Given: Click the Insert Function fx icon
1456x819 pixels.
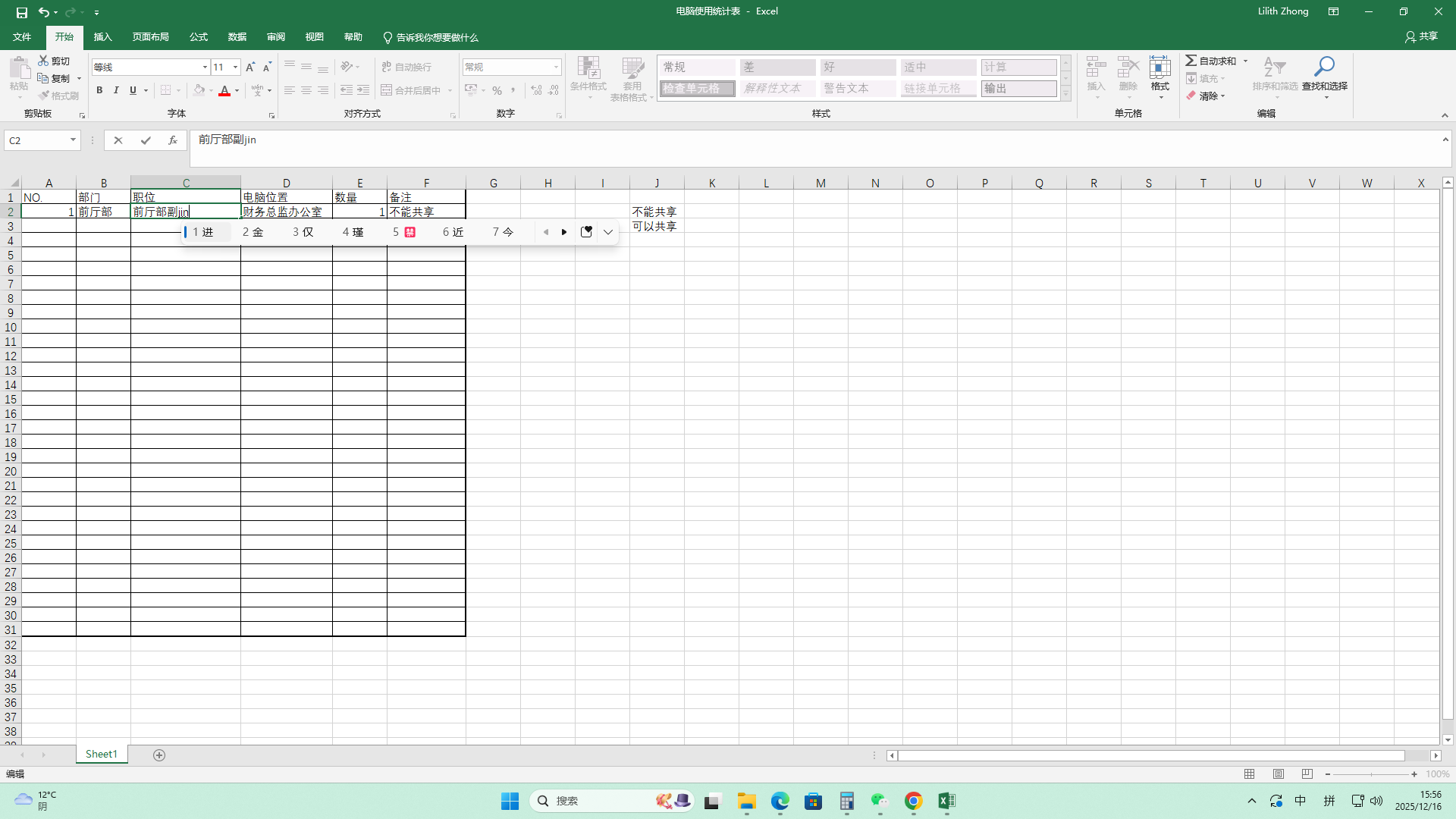Looking at the screenshot, I should 173,140.
